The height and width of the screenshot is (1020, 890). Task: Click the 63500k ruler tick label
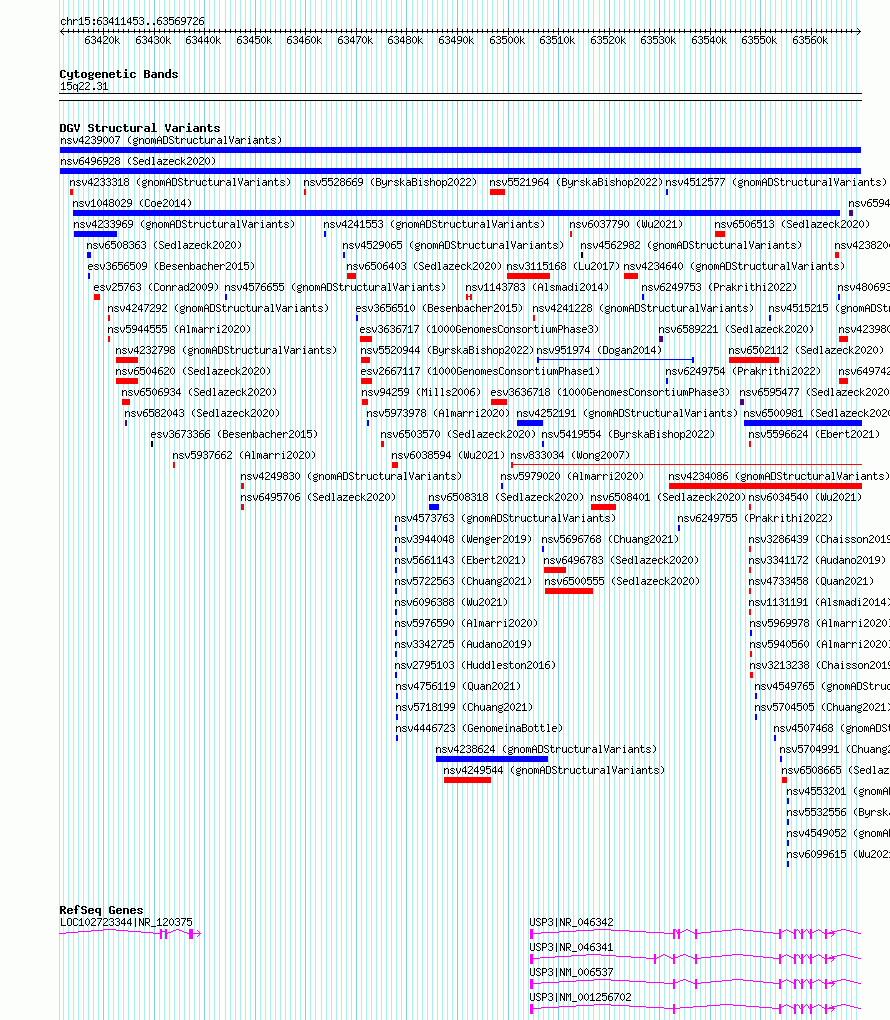coord(507,40)
